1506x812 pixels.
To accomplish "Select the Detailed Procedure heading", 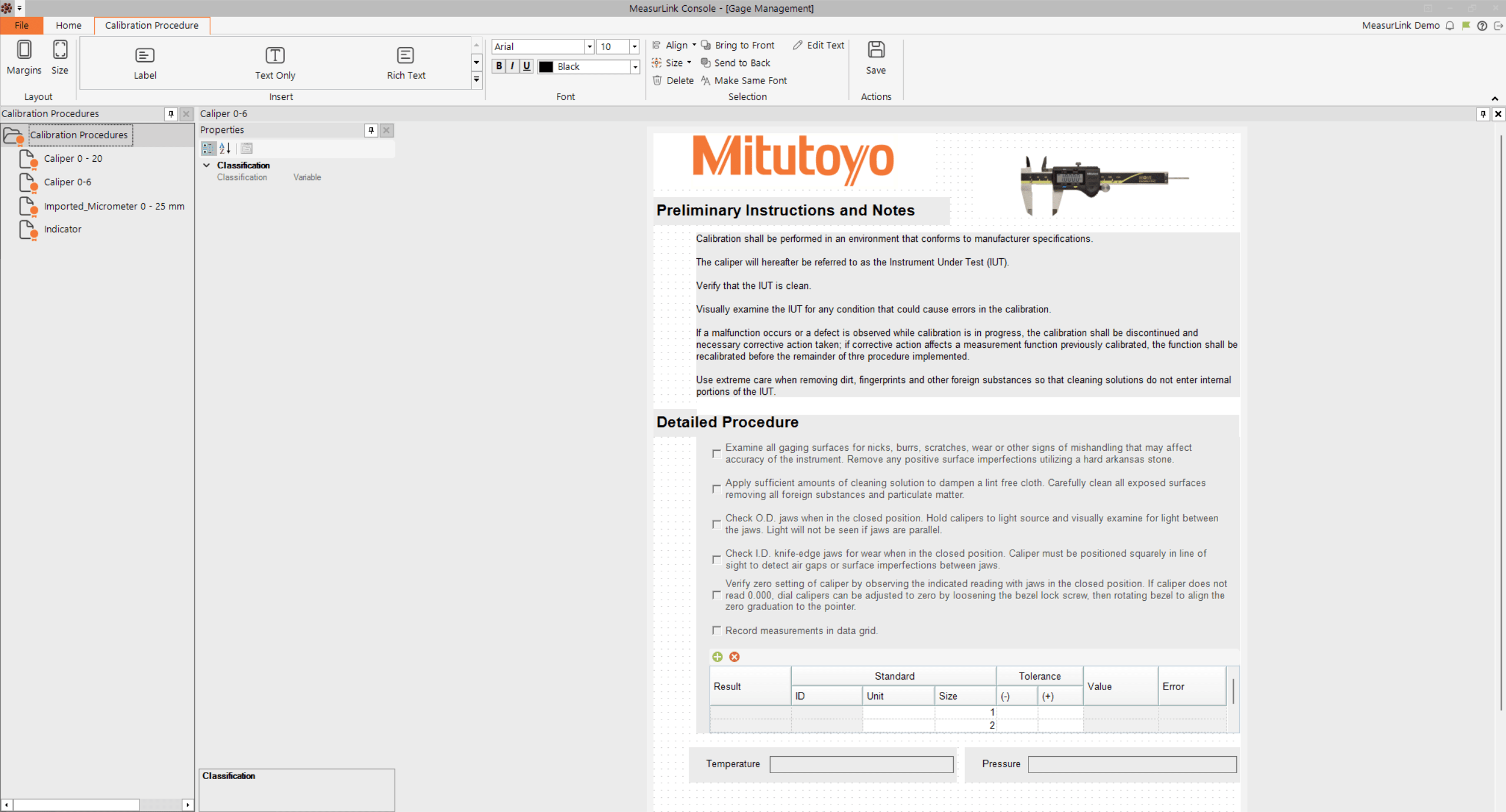I will click(x=727, y=422).
